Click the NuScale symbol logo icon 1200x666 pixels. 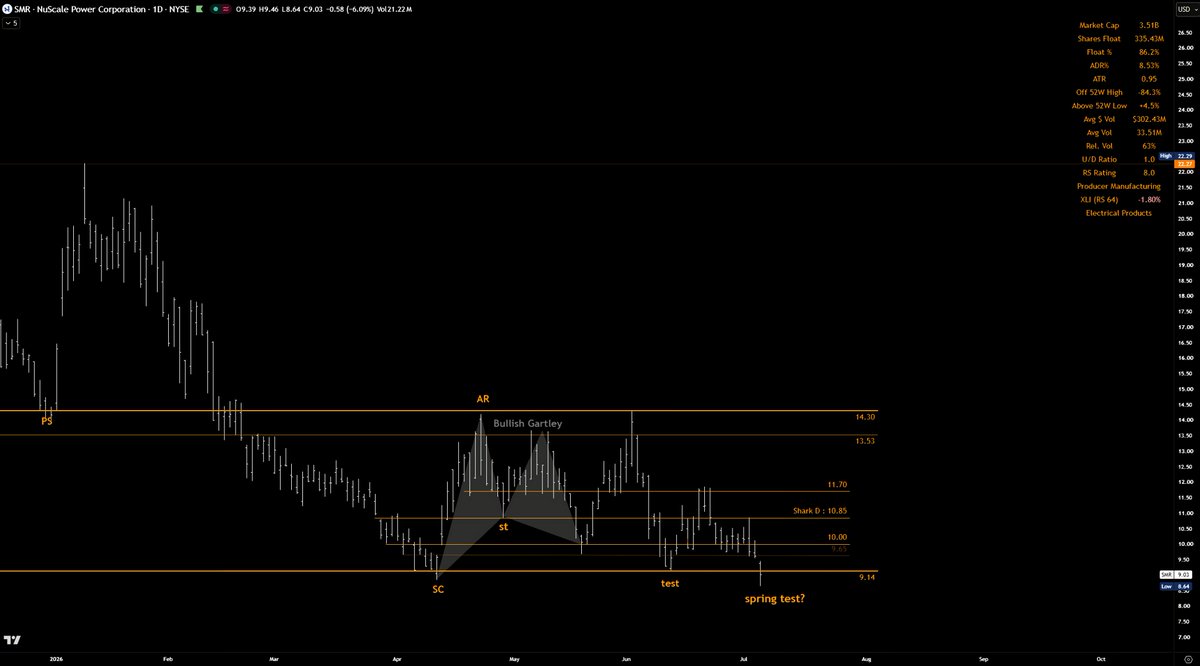pyautogui.click(x=7, y=8)
